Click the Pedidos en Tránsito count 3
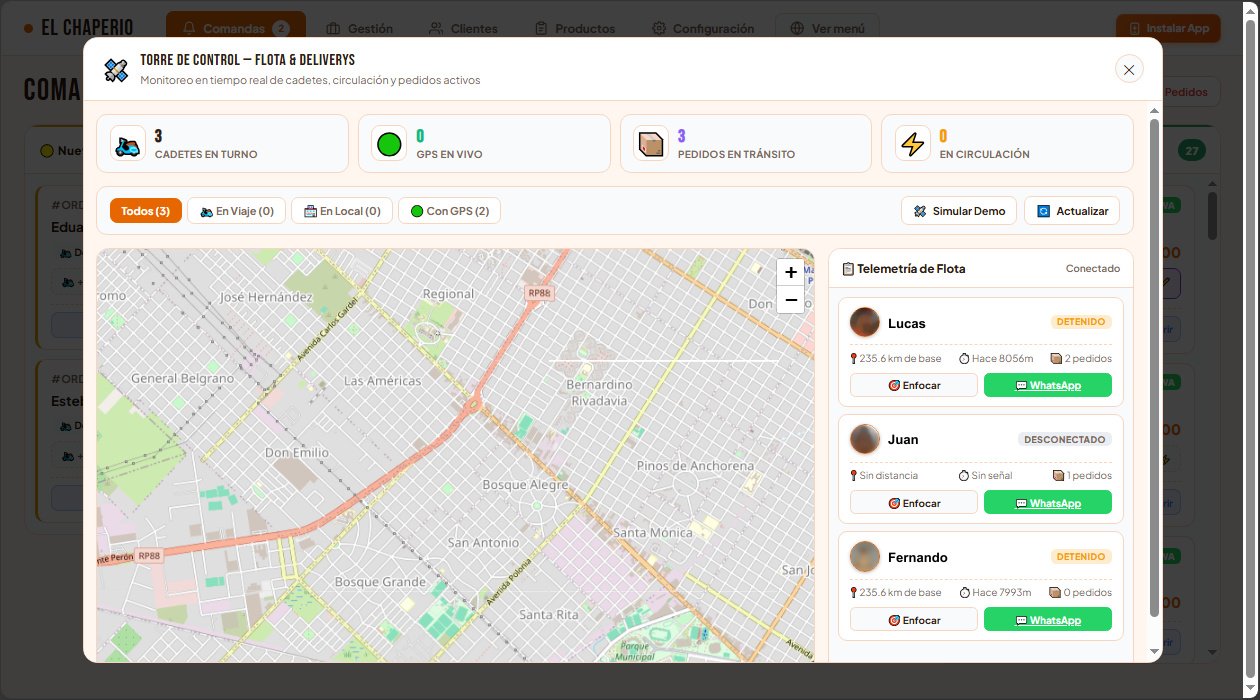This screenshot has height=700, width=1260. tap(681, 136)
